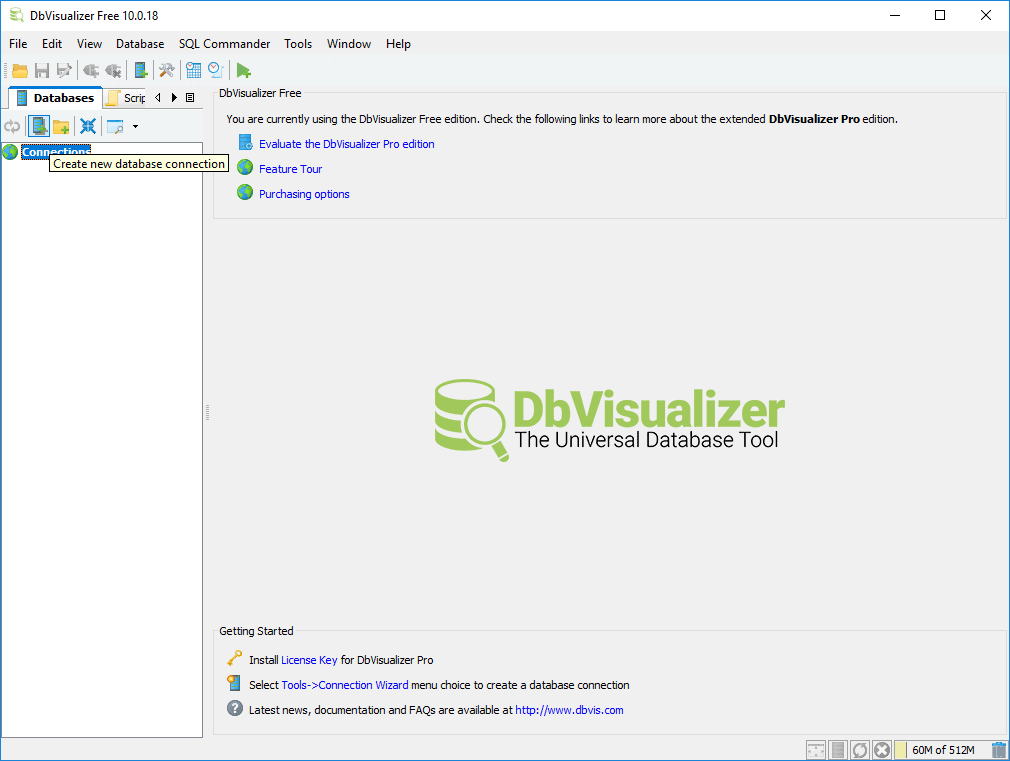Open the Window menu
Viewport: 1010px width, 761px height.
pos(349,44)
